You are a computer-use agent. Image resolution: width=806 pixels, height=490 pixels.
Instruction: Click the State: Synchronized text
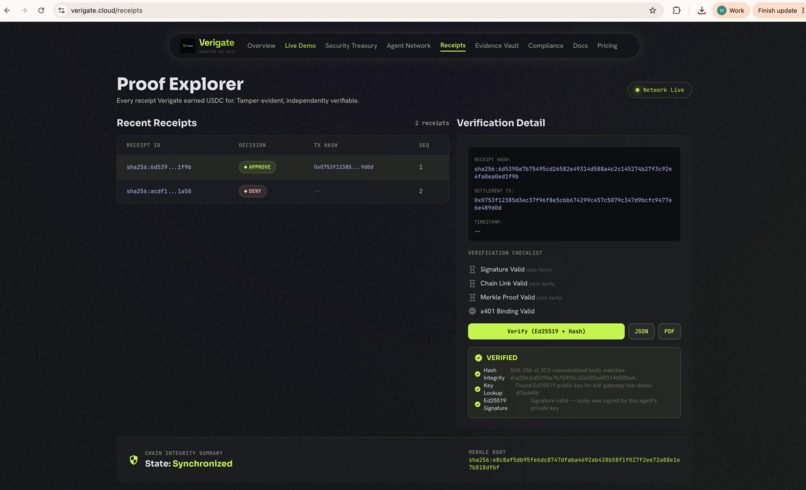[x=189, y=464]
